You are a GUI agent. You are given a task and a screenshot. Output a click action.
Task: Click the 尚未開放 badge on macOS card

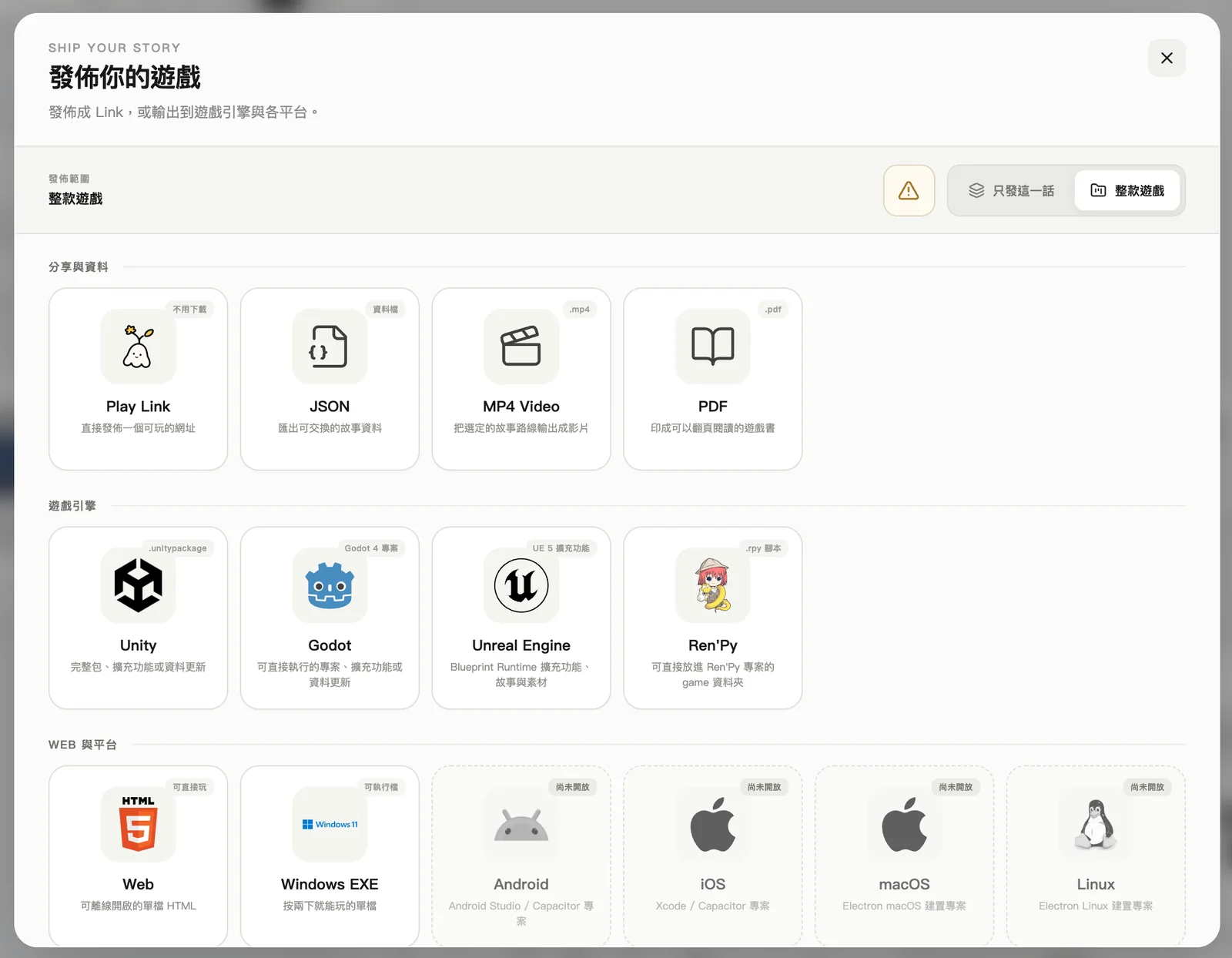pos(956,787)
